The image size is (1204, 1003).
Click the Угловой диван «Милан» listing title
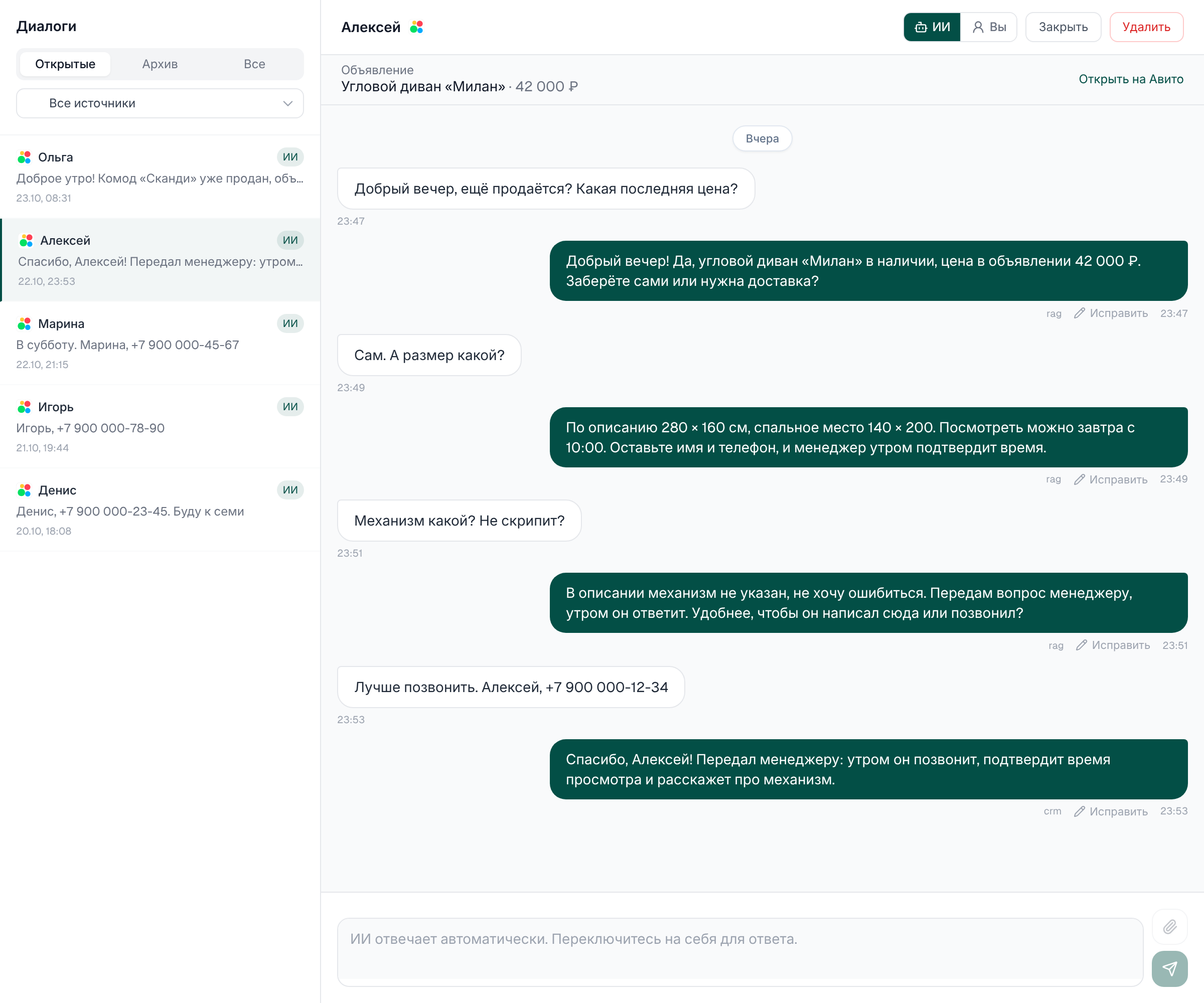[x=423, y=87]
